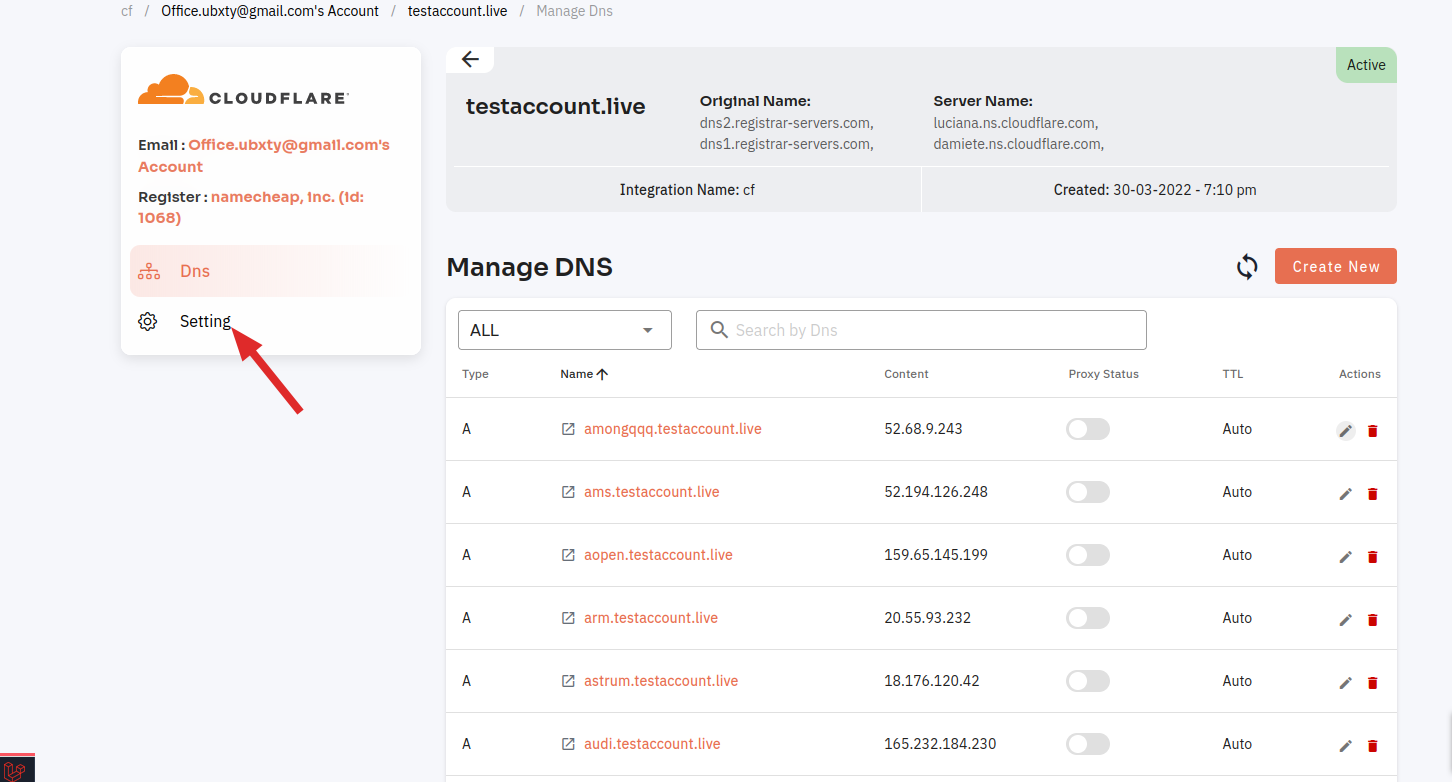Edit the astrum.testaccount.live record
The width and height of the screenshot is (1452, 782).
pyautogui.click(x=1346, y=683)
